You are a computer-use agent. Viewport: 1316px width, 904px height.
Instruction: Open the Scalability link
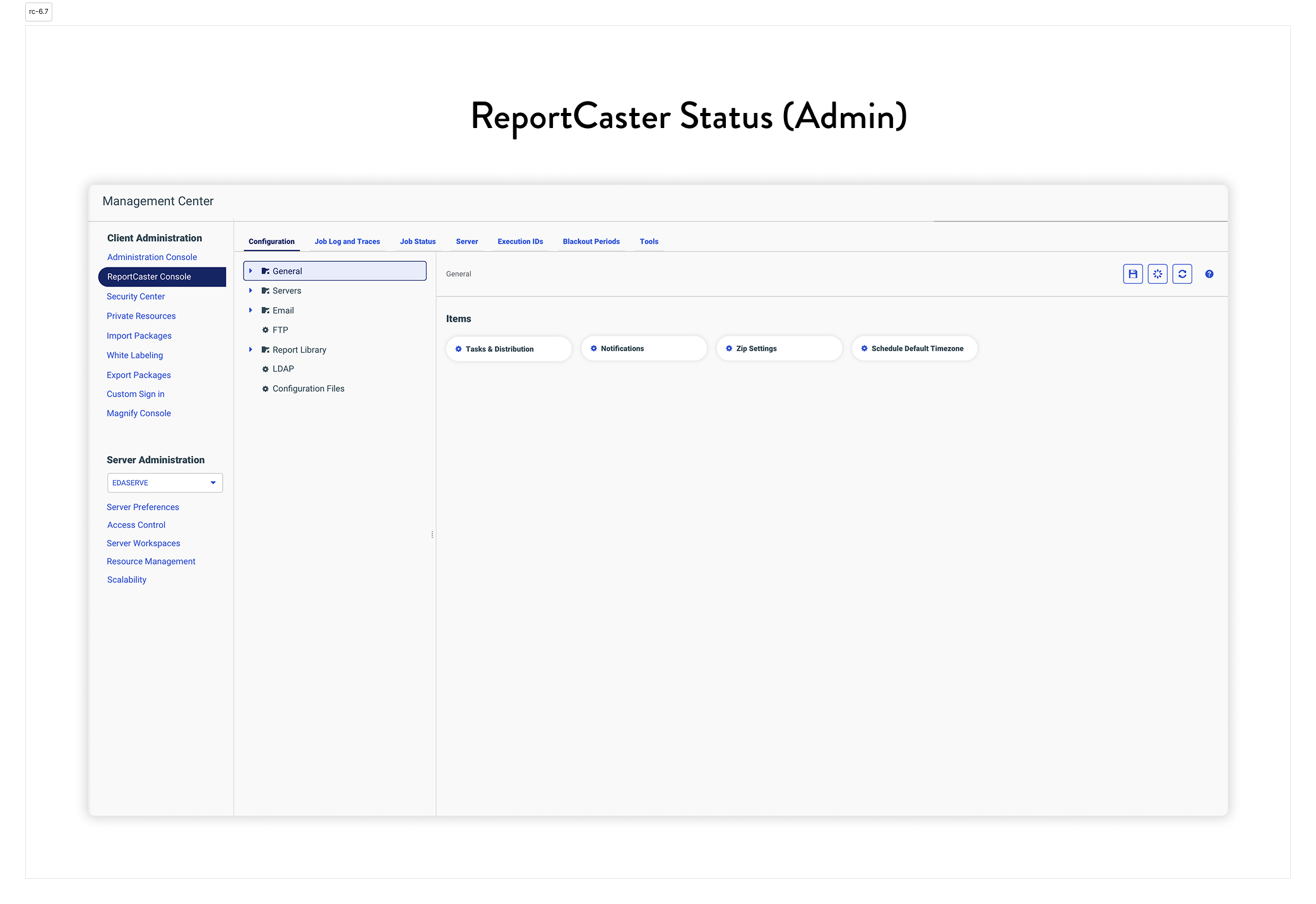127,580
